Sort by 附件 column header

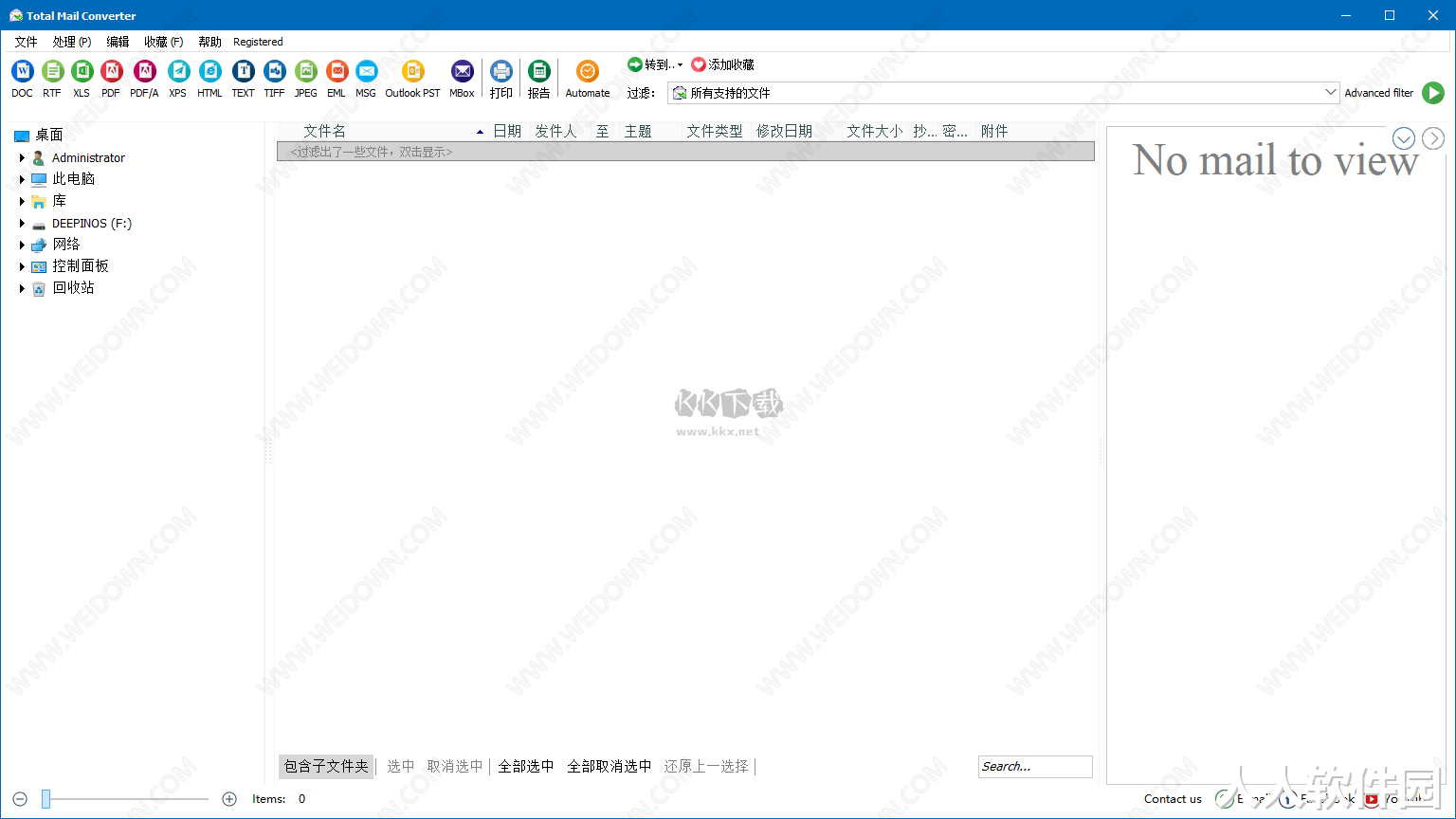click(x=994, y=132)
